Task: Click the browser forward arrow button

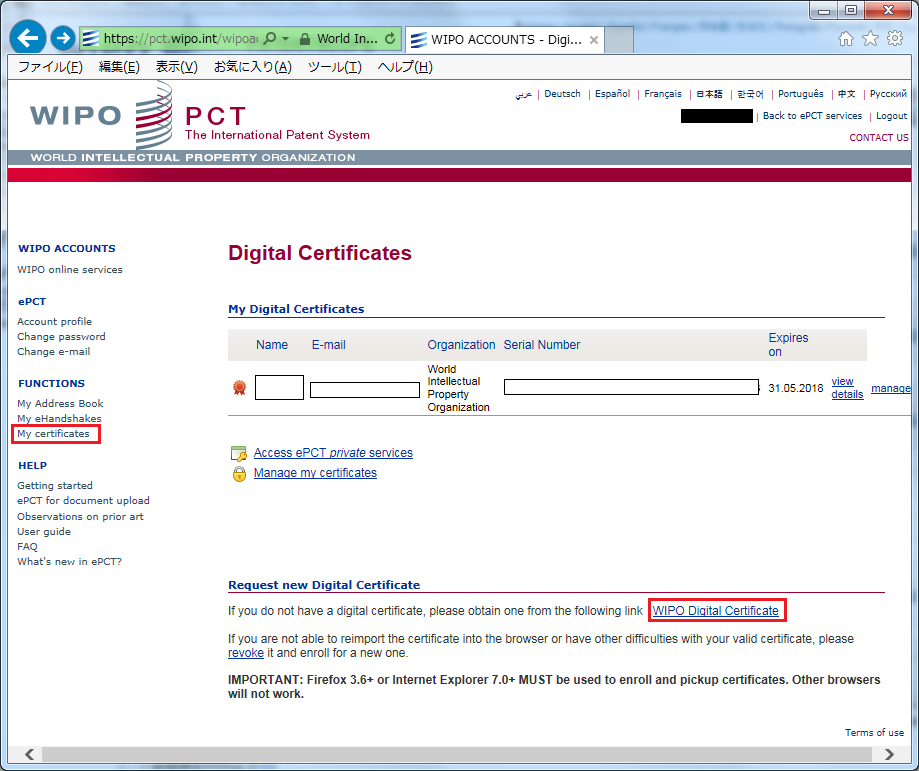Action: (x=63, y=38)
